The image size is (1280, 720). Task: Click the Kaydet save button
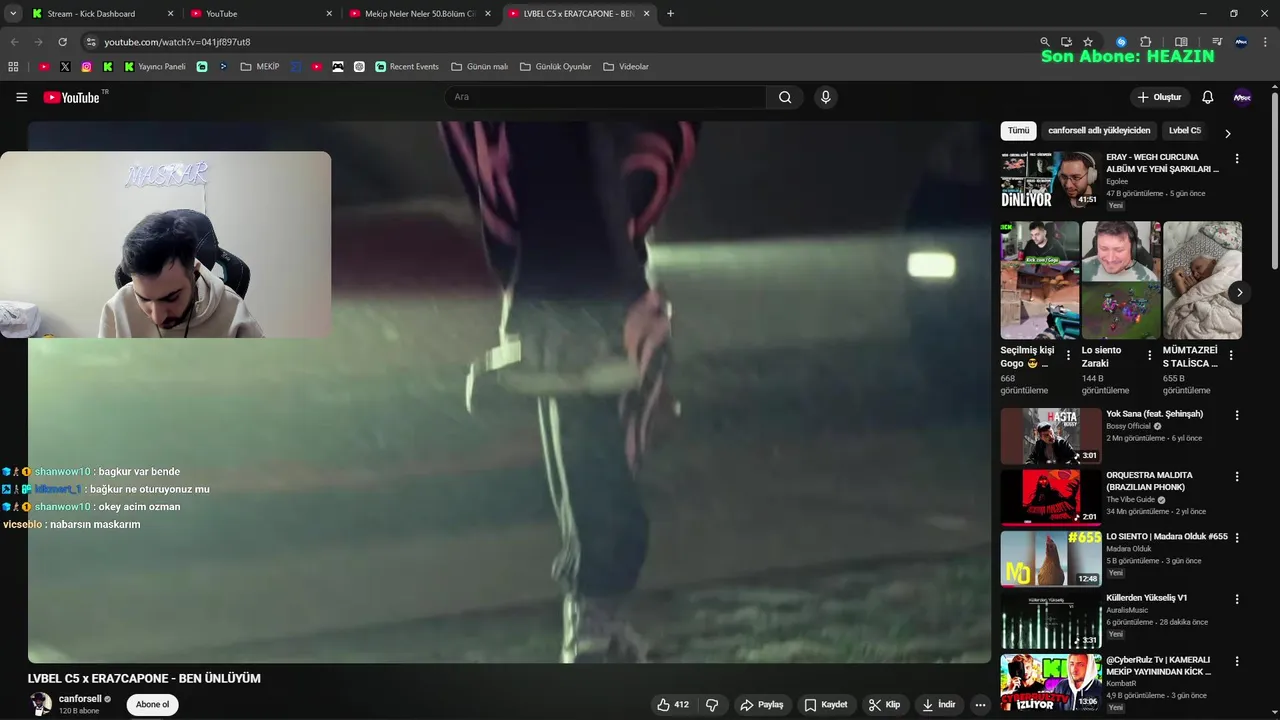826,705
